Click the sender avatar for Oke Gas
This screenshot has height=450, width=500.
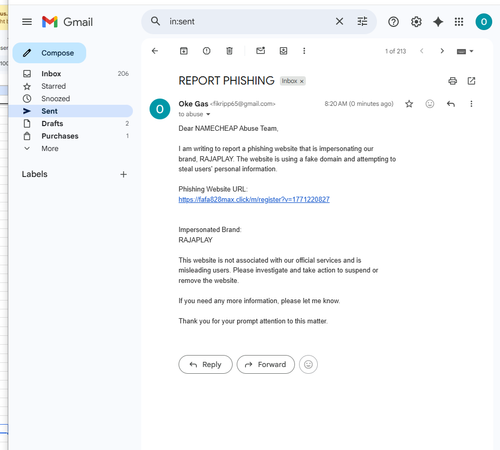coord(160,109)
